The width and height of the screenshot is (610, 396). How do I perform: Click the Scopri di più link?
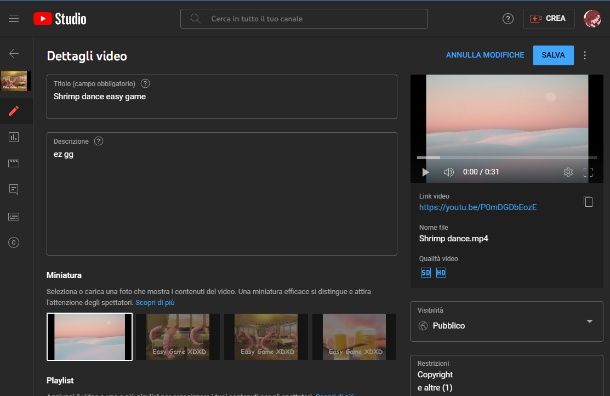[x=155, y=302]
